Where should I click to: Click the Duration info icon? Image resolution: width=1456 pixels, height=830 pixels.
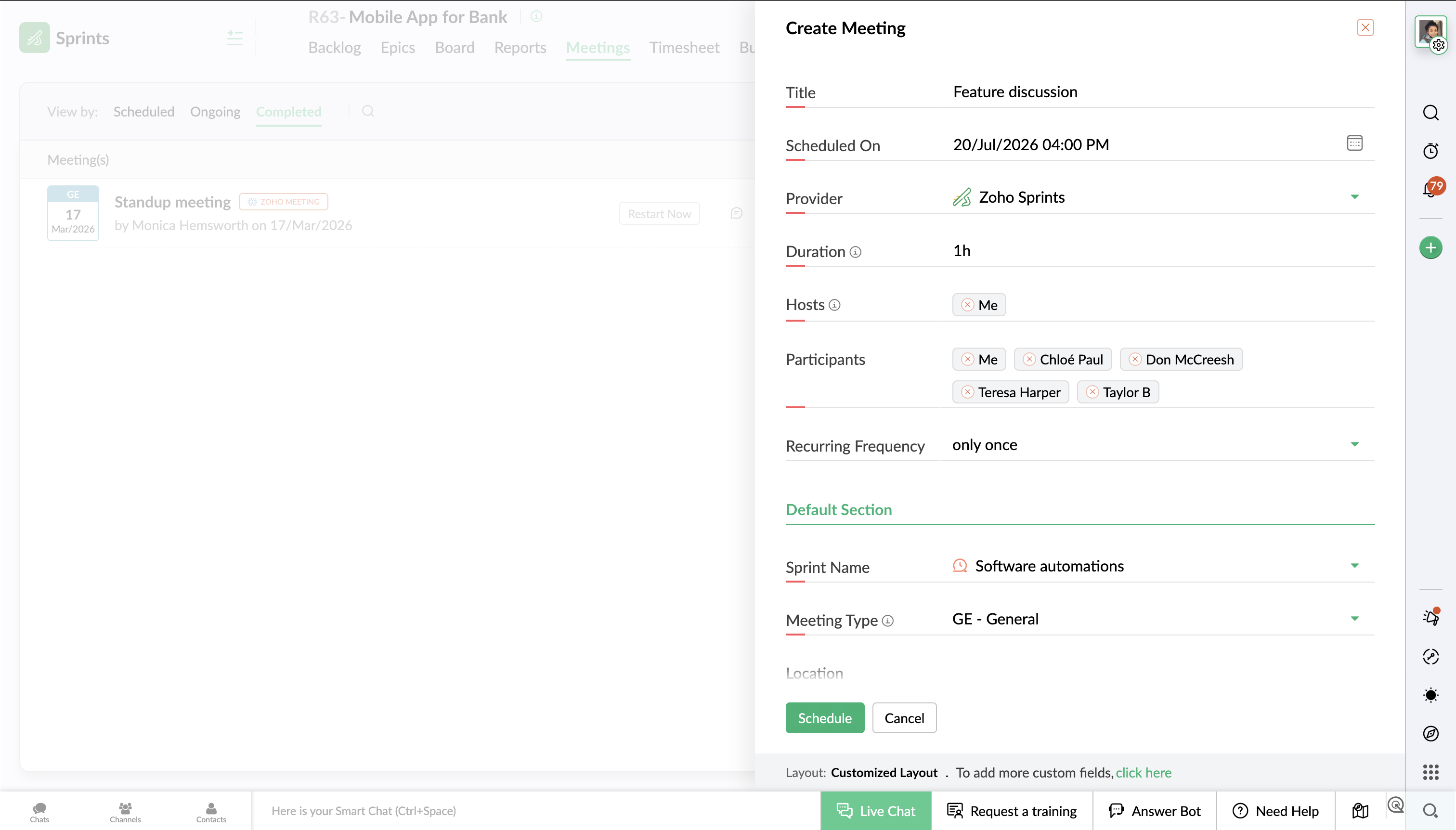click(x=855, y=252)
